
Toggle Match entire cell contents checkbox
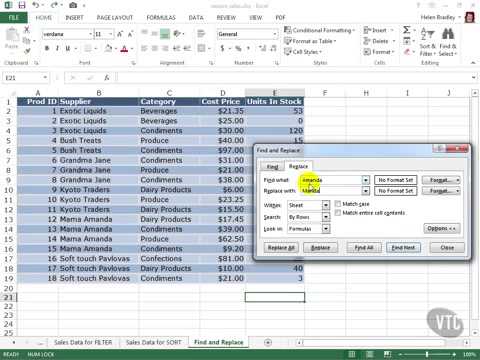click(338, 213)
